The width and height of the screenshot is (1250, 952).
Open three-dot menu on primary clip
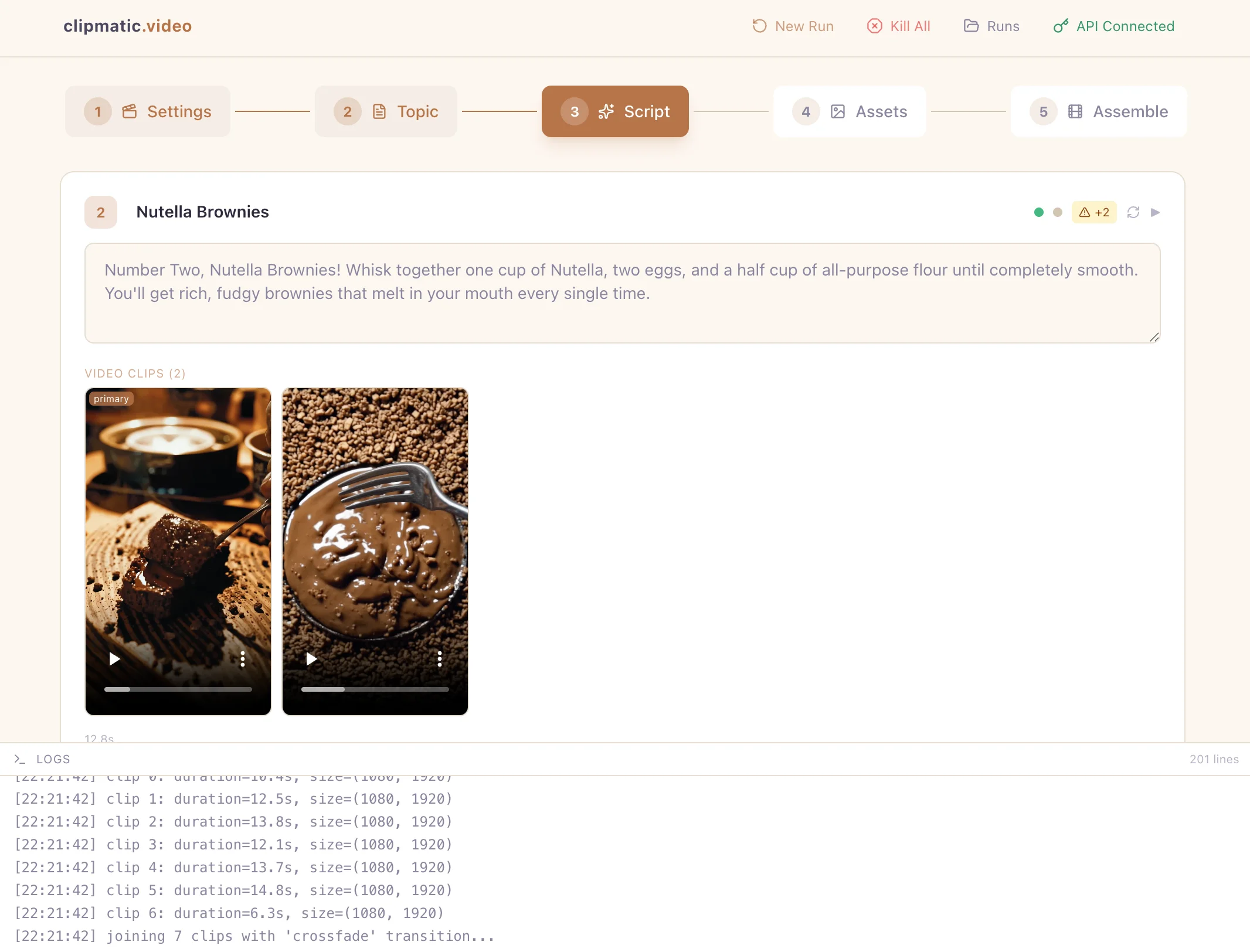coord(242,659)
